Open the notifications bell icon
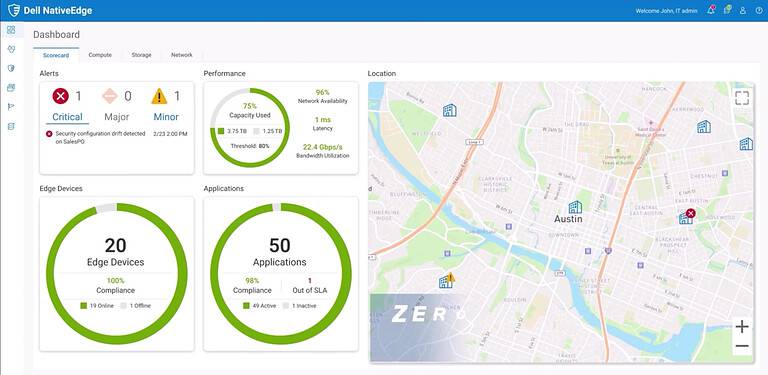 click(x=711, y=10)
